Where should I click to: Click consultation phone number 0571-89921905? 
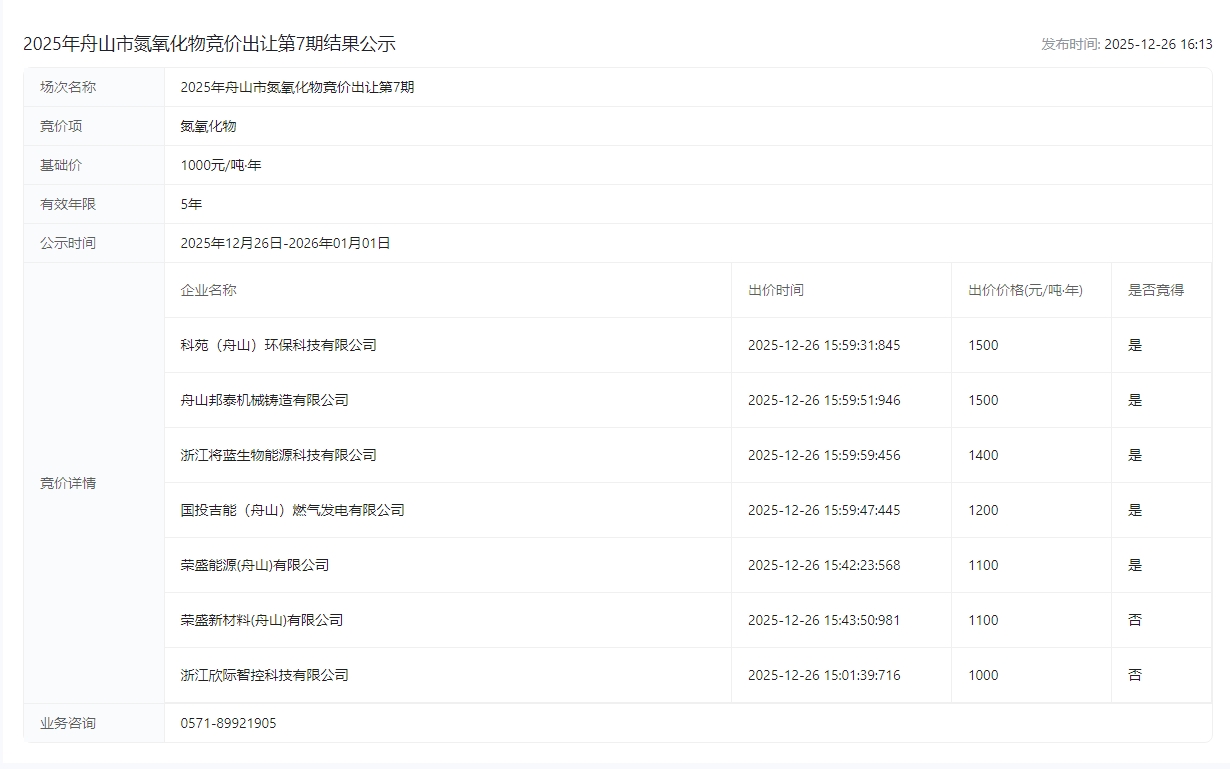click(228, 723)
